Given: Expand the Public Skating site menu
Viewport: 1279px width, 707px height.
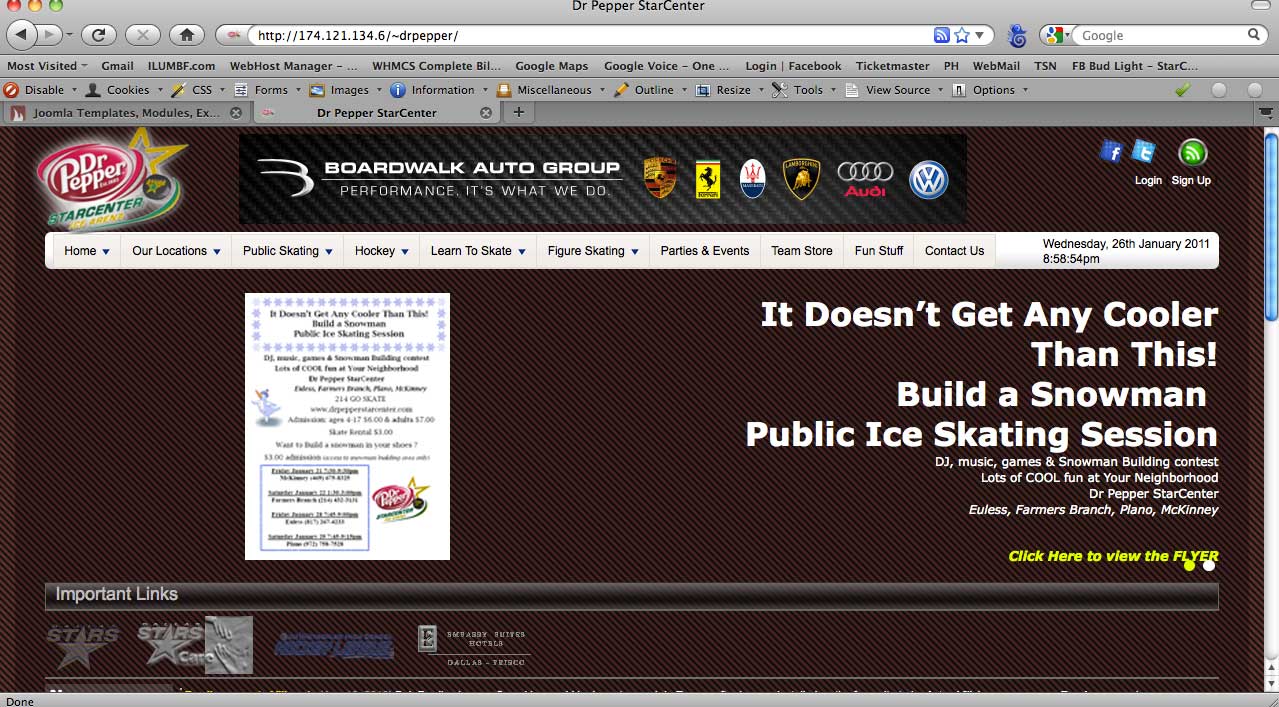Looking at the screenshot, I should tap(287, 251).
